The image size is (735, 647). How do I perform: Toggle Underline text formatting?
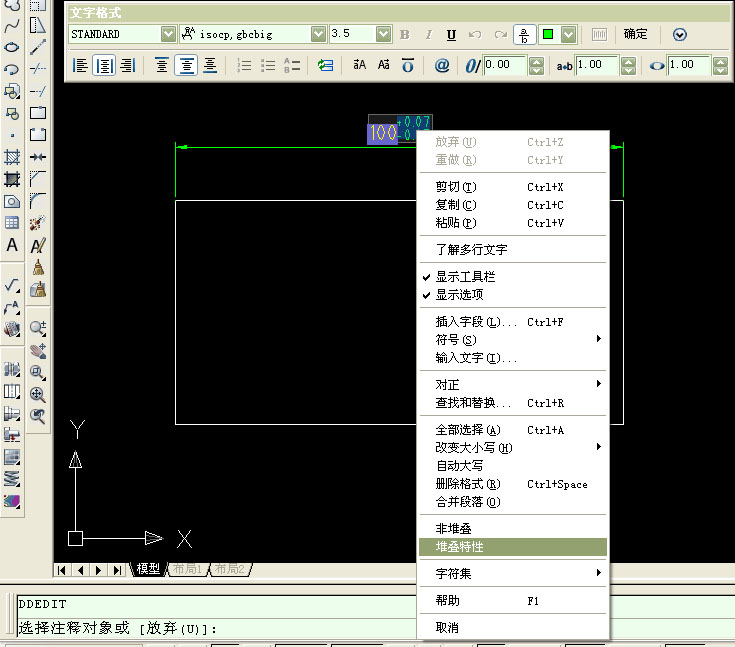point(451,34)
